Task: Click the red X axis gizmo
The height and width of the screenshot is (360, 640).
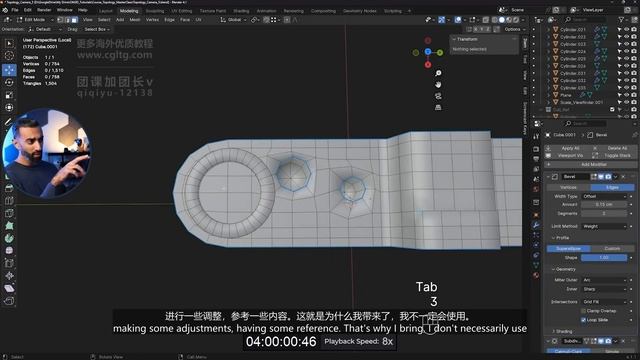Action: [x=428, y=64]
